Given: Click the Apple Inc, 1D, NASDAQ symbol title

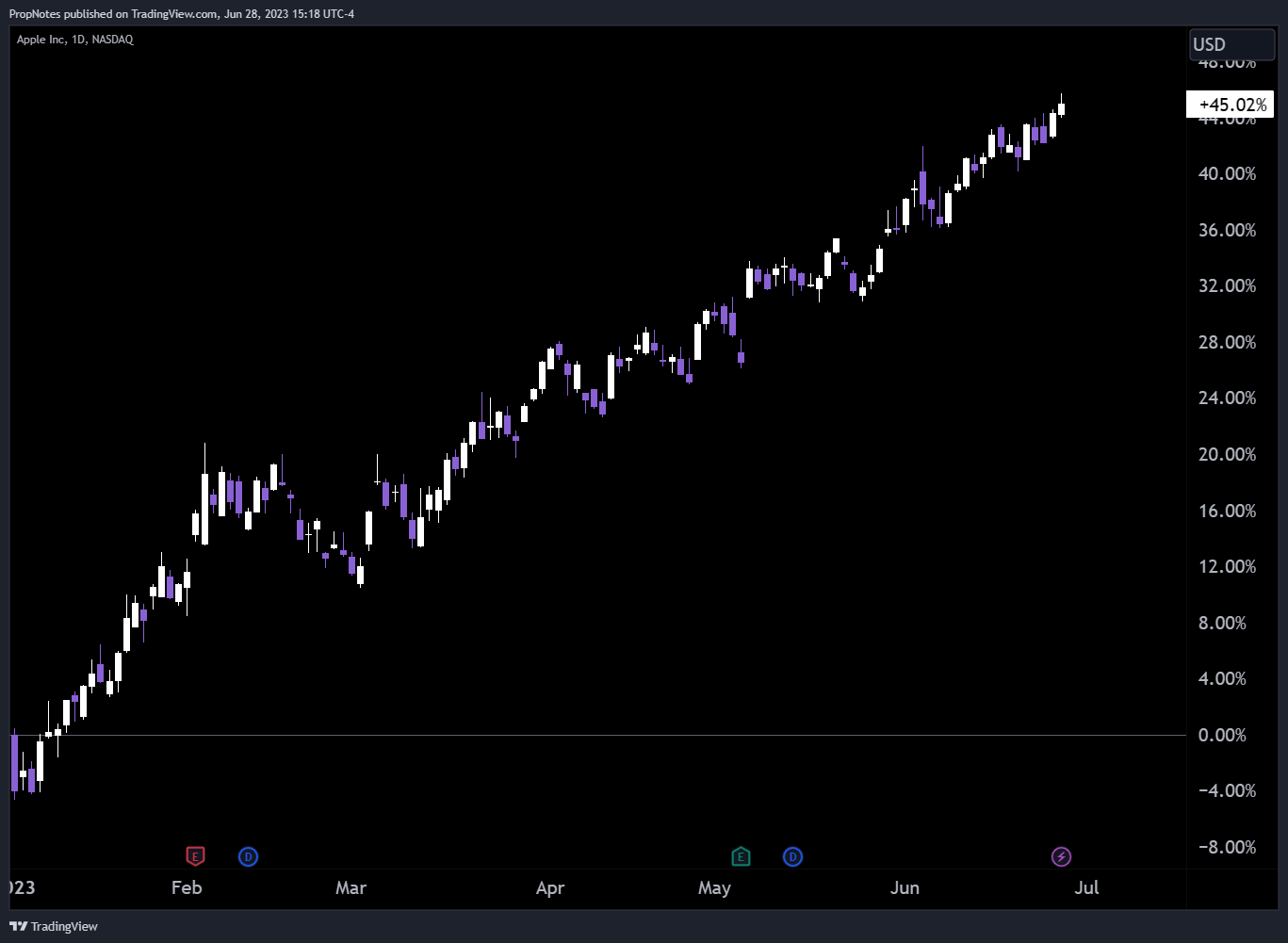Looking at the screenshot, I should (75, 40).
